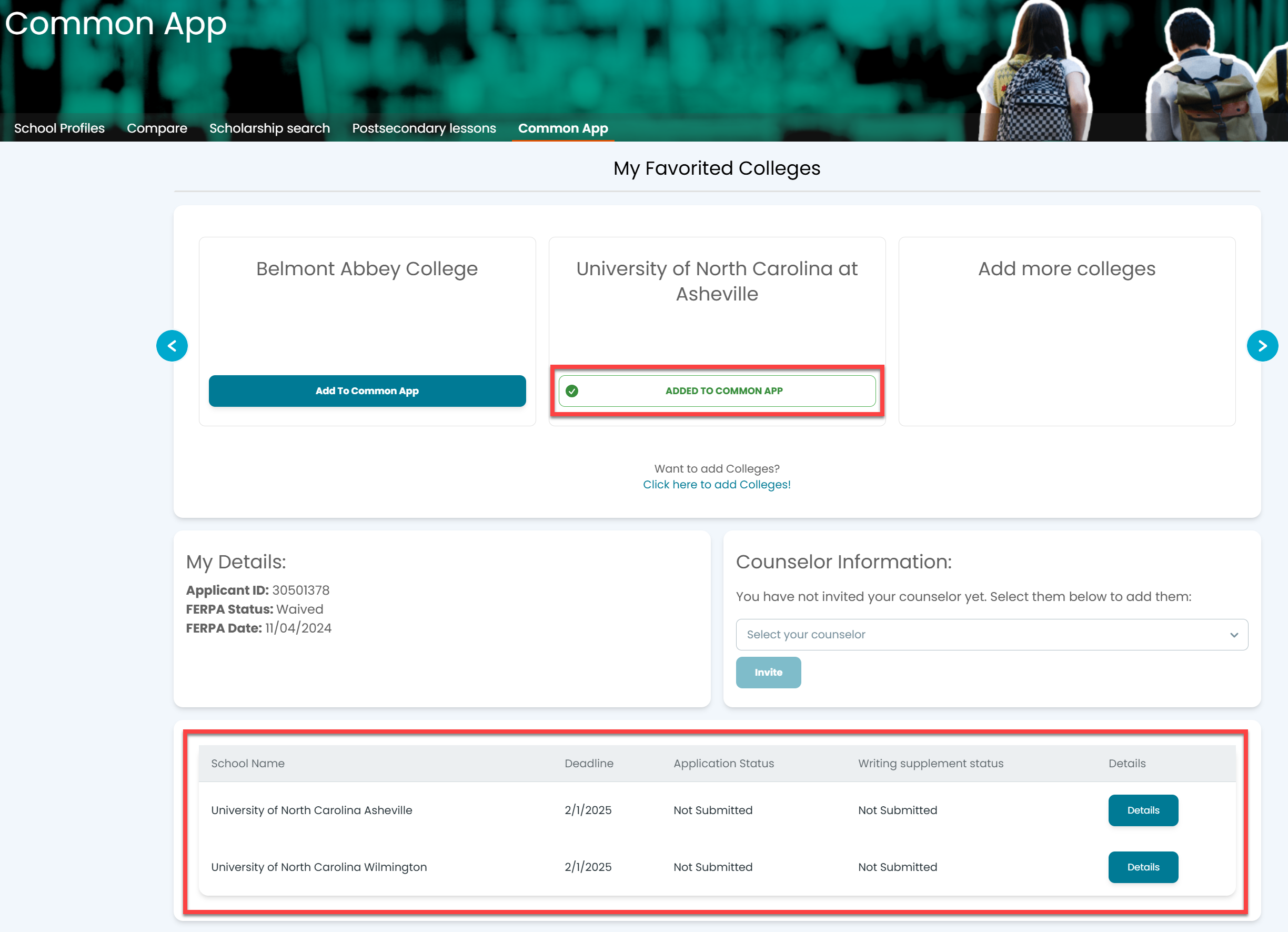Image resolution: width=1288 pixels, height=932 pixels.
Task: Add Belmont Abbey College to Common App
Action: tap(367, 391)
